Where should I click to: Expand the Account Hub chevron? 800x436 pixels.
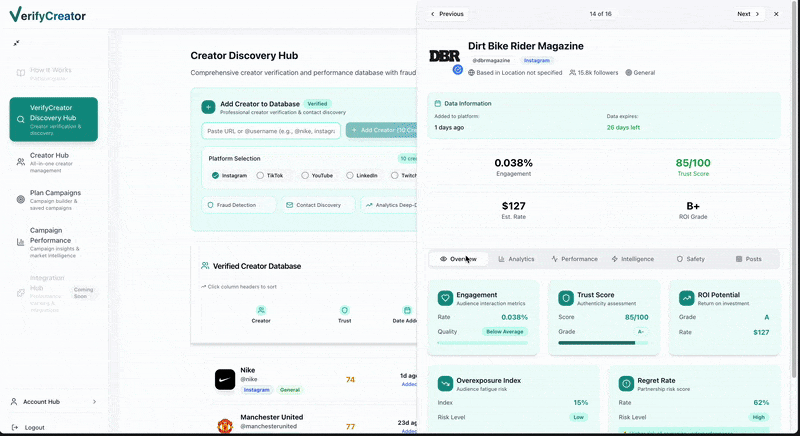(x=94, y=402)
